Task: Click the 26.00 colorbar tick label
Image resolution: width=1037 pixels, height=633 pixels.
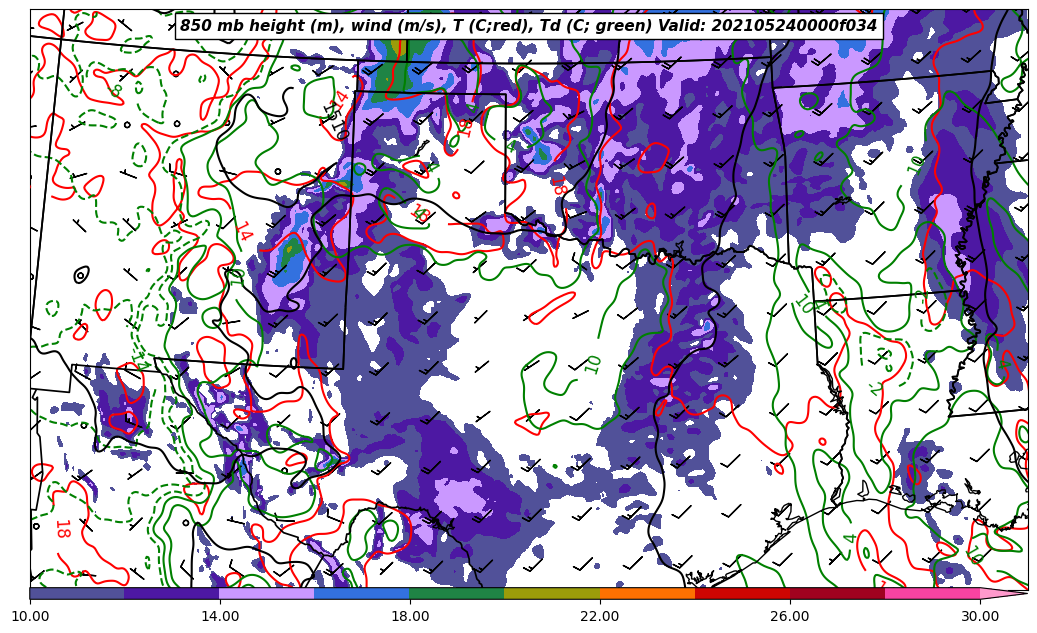Action: tap(790, 616)
